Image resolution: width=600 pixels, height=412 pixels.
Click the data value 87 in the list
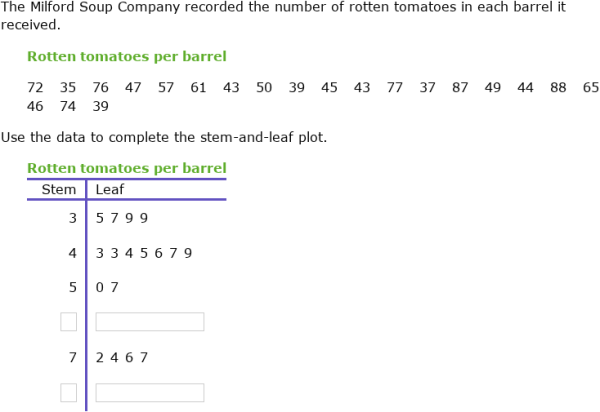tap(460, 88)
